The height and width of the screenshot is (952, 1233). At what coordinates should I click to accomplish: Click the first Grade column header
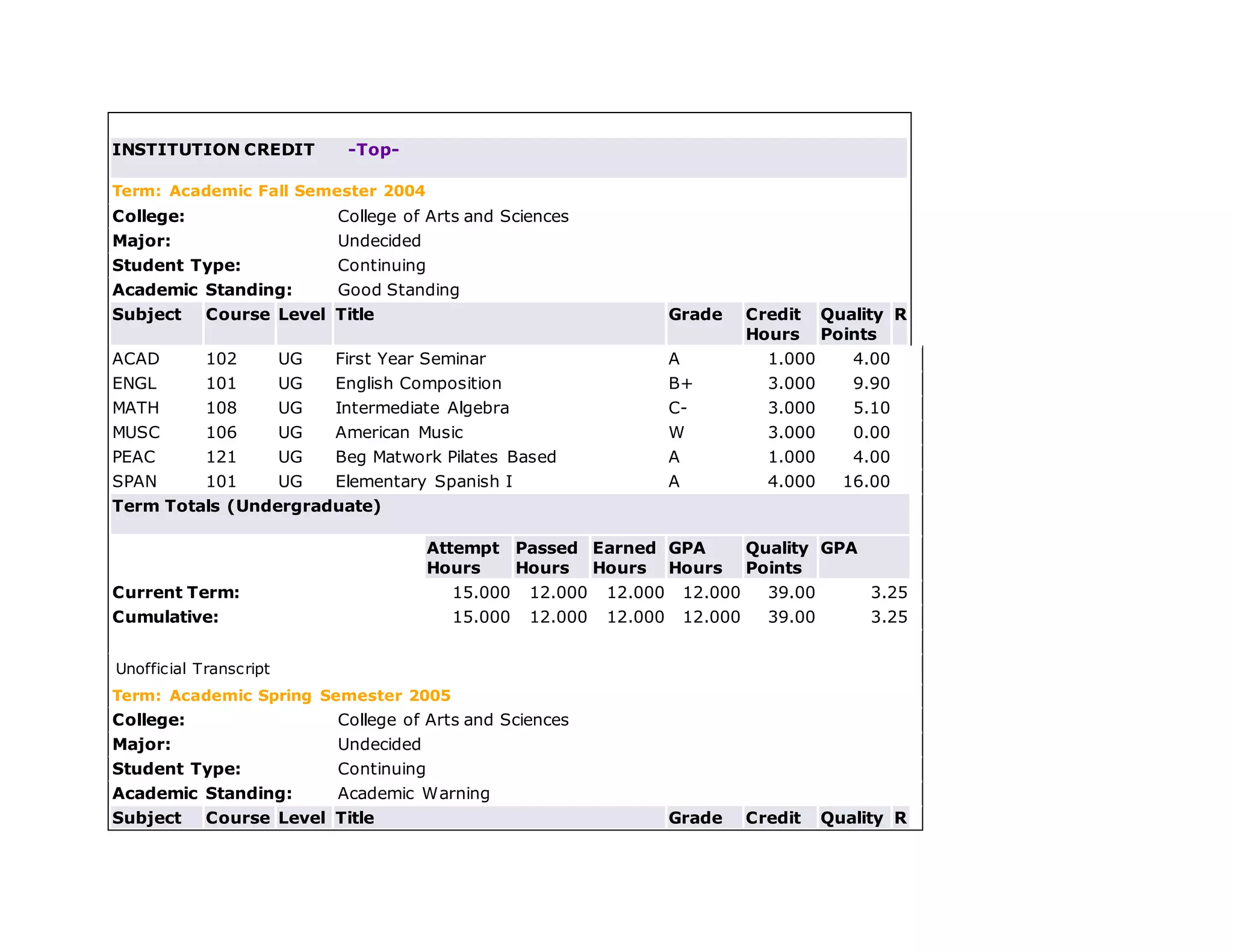coord(695,315)
